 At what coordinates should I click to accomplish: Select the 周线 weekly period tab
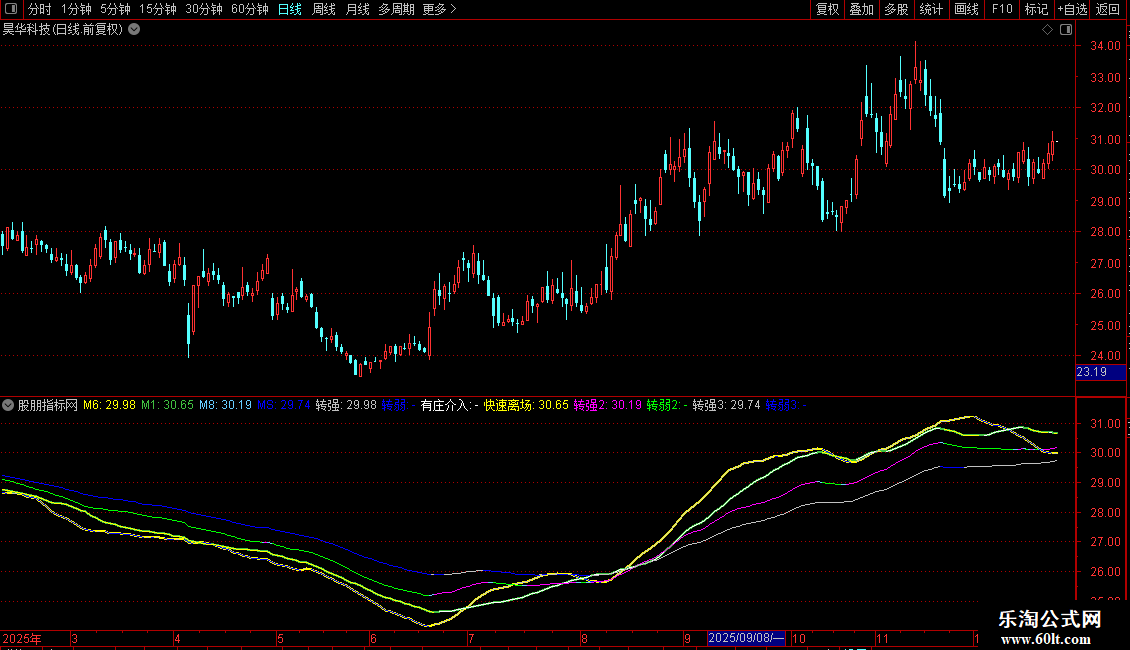(324, 9)
